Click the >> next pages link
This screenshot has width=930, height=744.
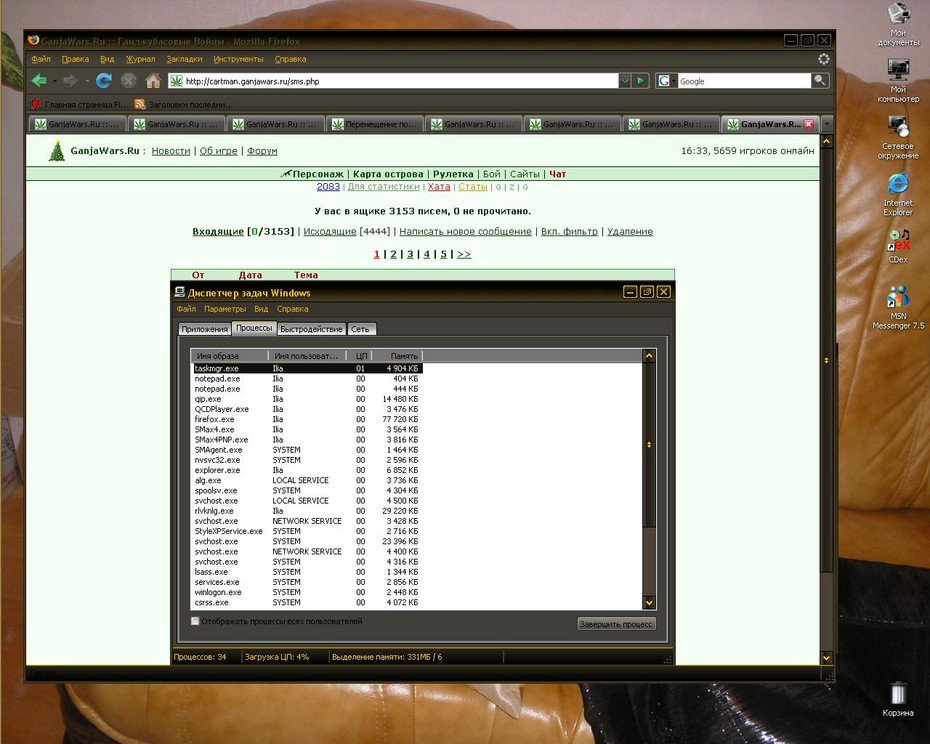pyautogui.click(x=464, y=254)
